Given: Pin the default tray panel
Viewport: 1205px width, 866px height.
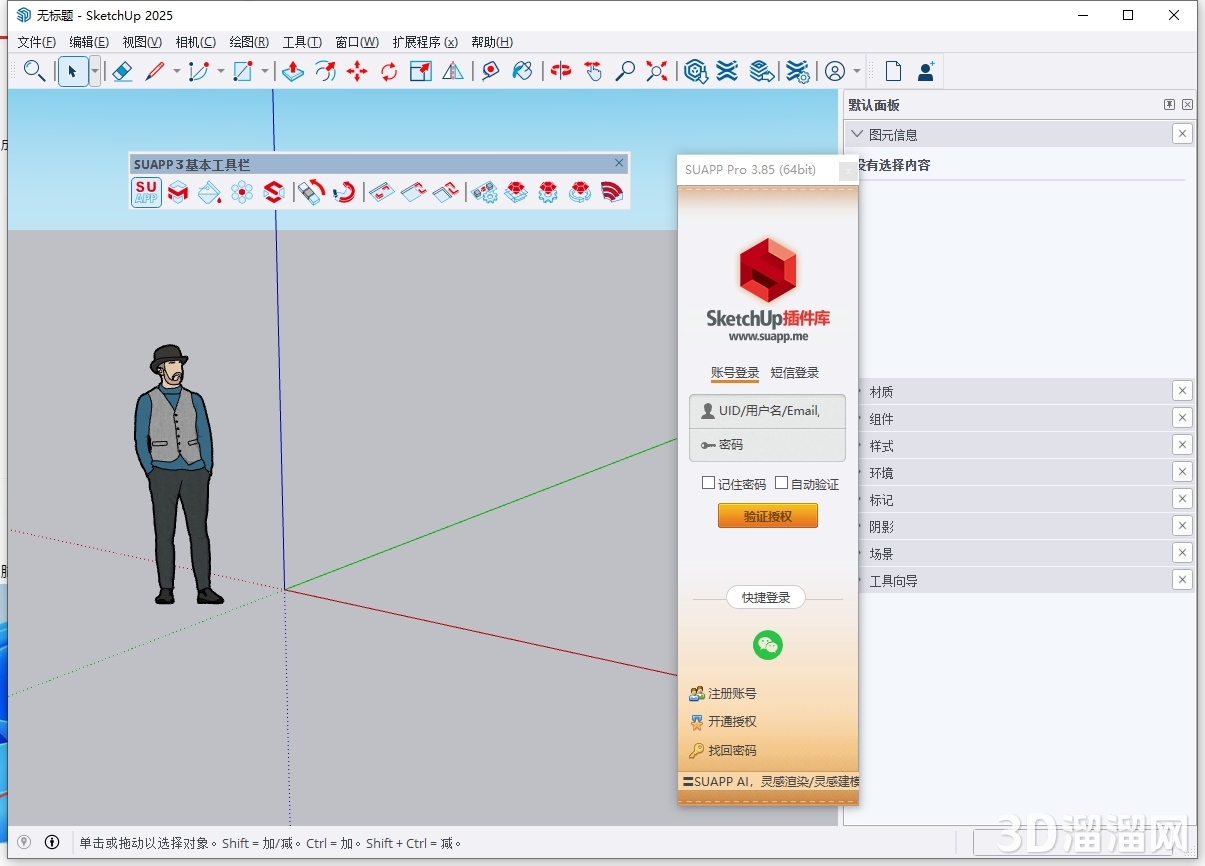Looking at the screenshot, I should 1169,105.
